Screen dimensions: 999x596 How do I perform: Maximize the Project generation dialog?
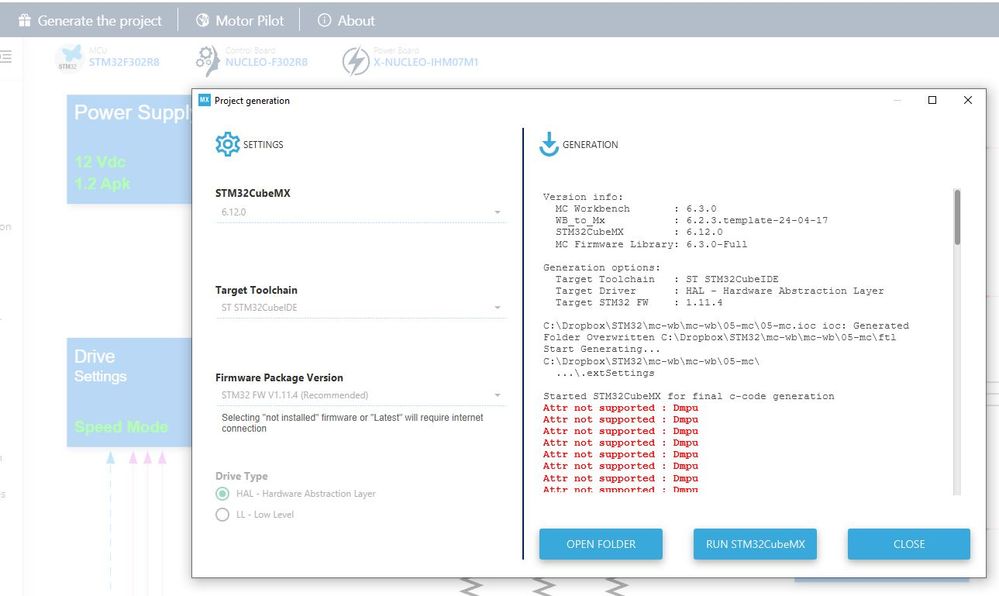(932, 100)
